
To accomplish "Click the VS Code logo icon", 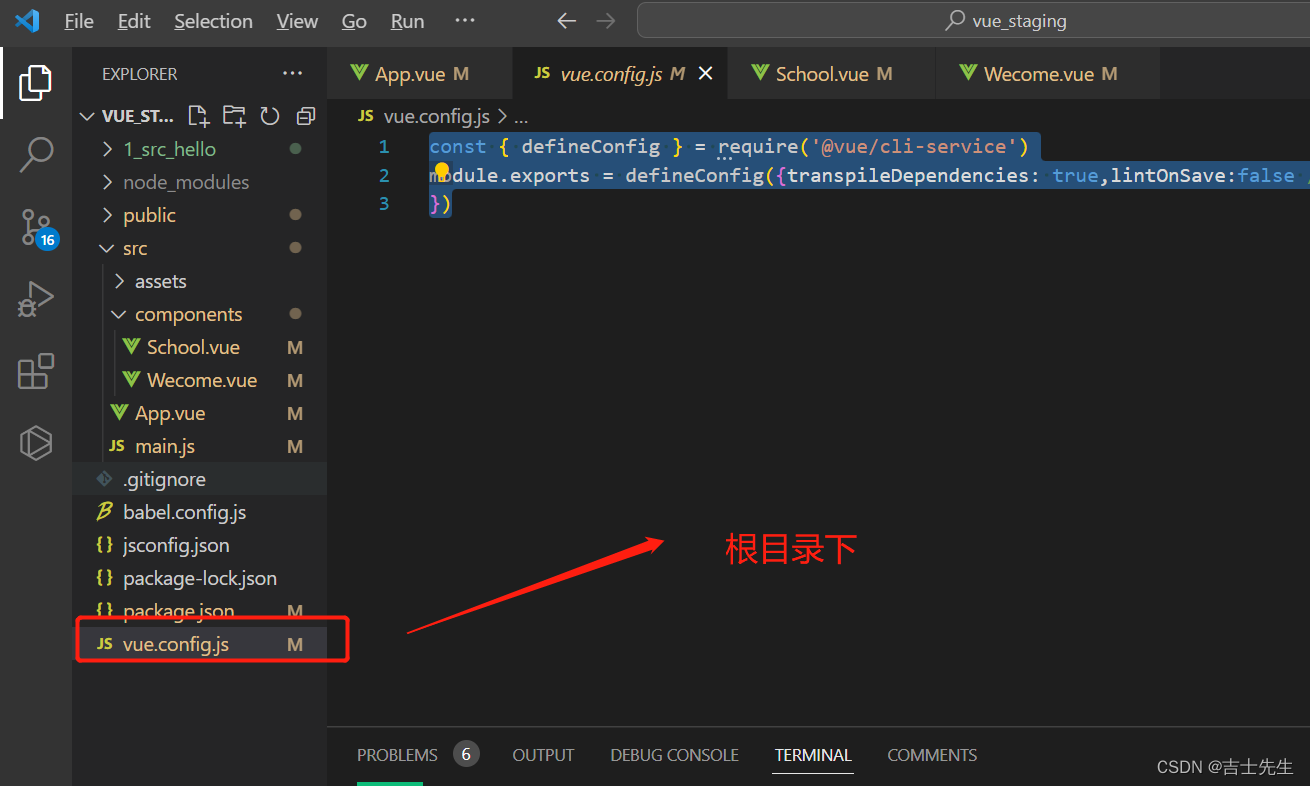I will pos(27,21).
